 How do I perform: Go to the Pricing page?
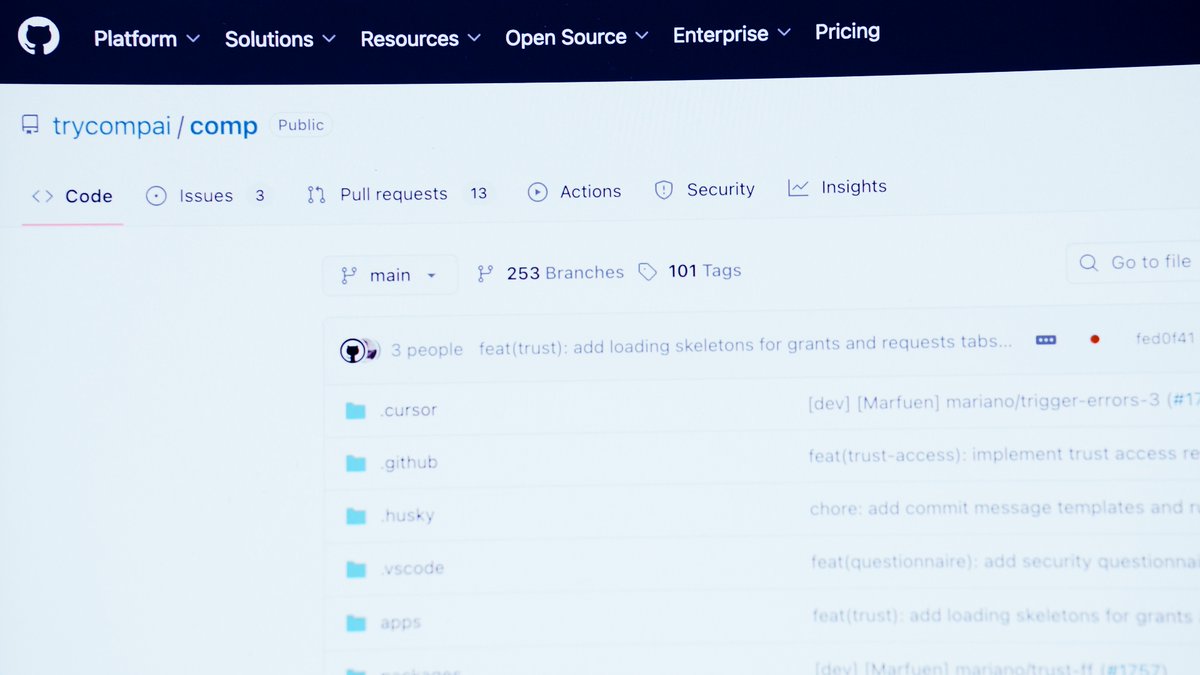point(847,32)
